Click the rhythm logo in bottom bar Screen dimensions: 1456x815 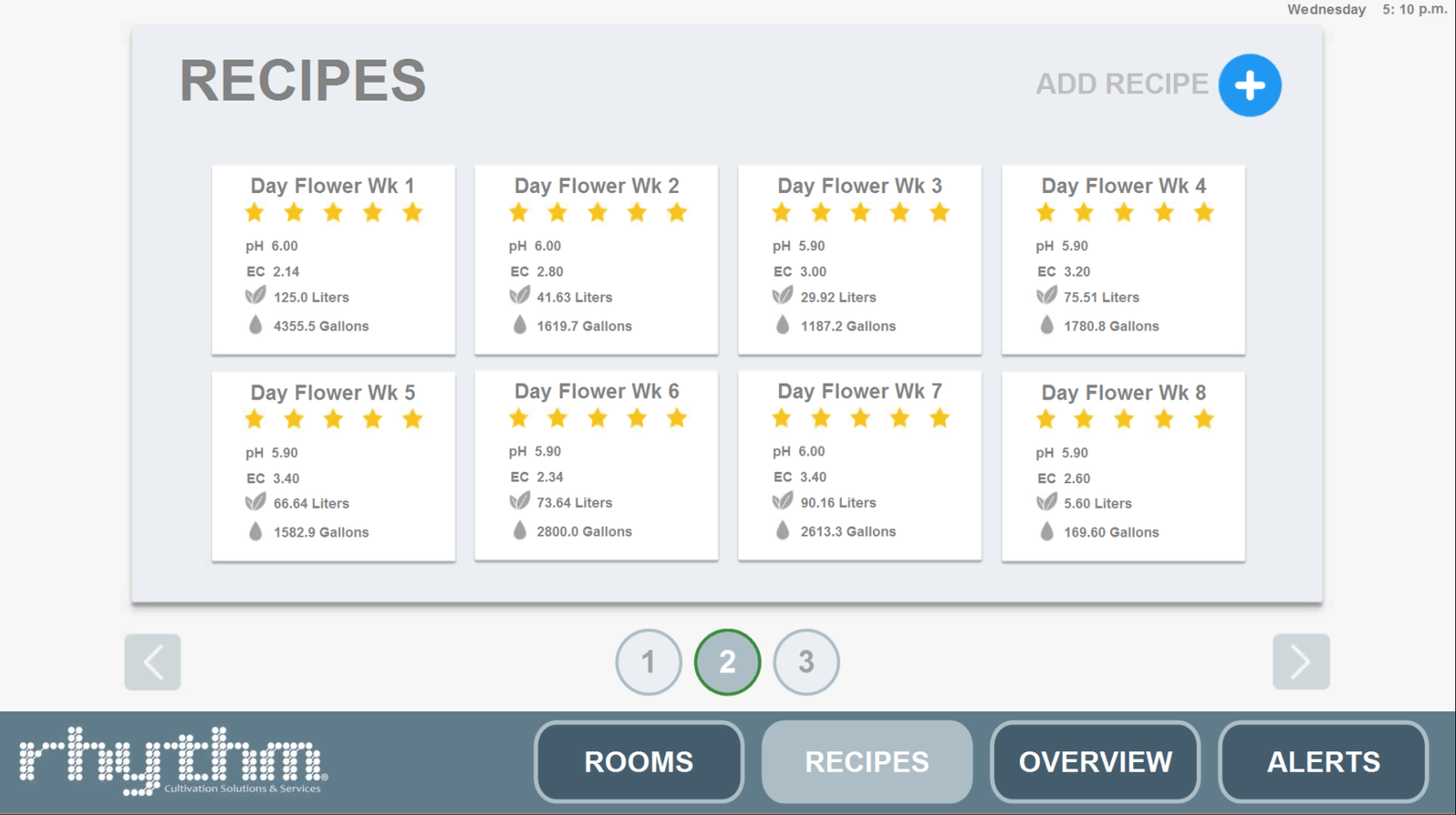pyautogui.click(x=173, y=761)
